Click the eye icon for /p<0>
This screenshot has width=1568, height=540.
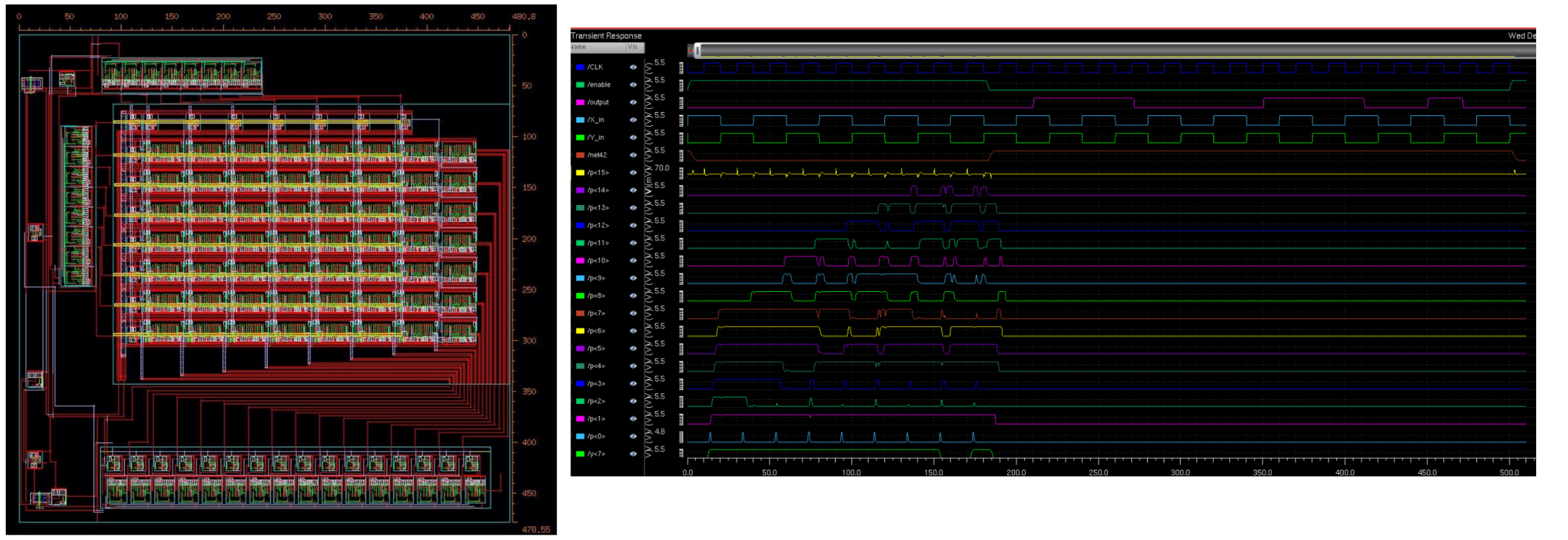tap(633, 437)
